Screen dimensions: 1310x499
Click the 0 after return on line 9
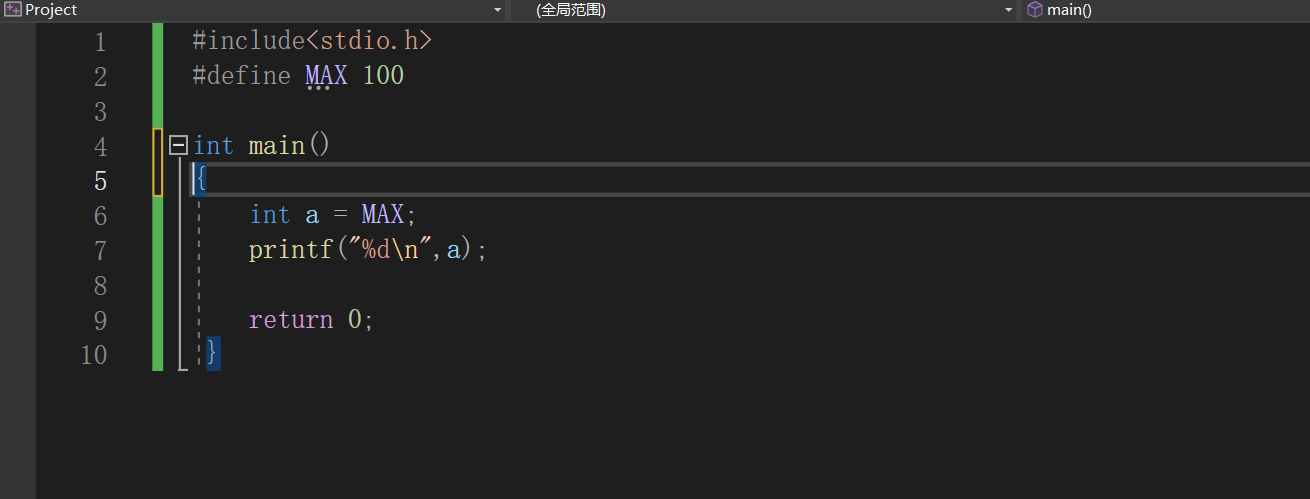pyautogui.click(x=354, y=320)
